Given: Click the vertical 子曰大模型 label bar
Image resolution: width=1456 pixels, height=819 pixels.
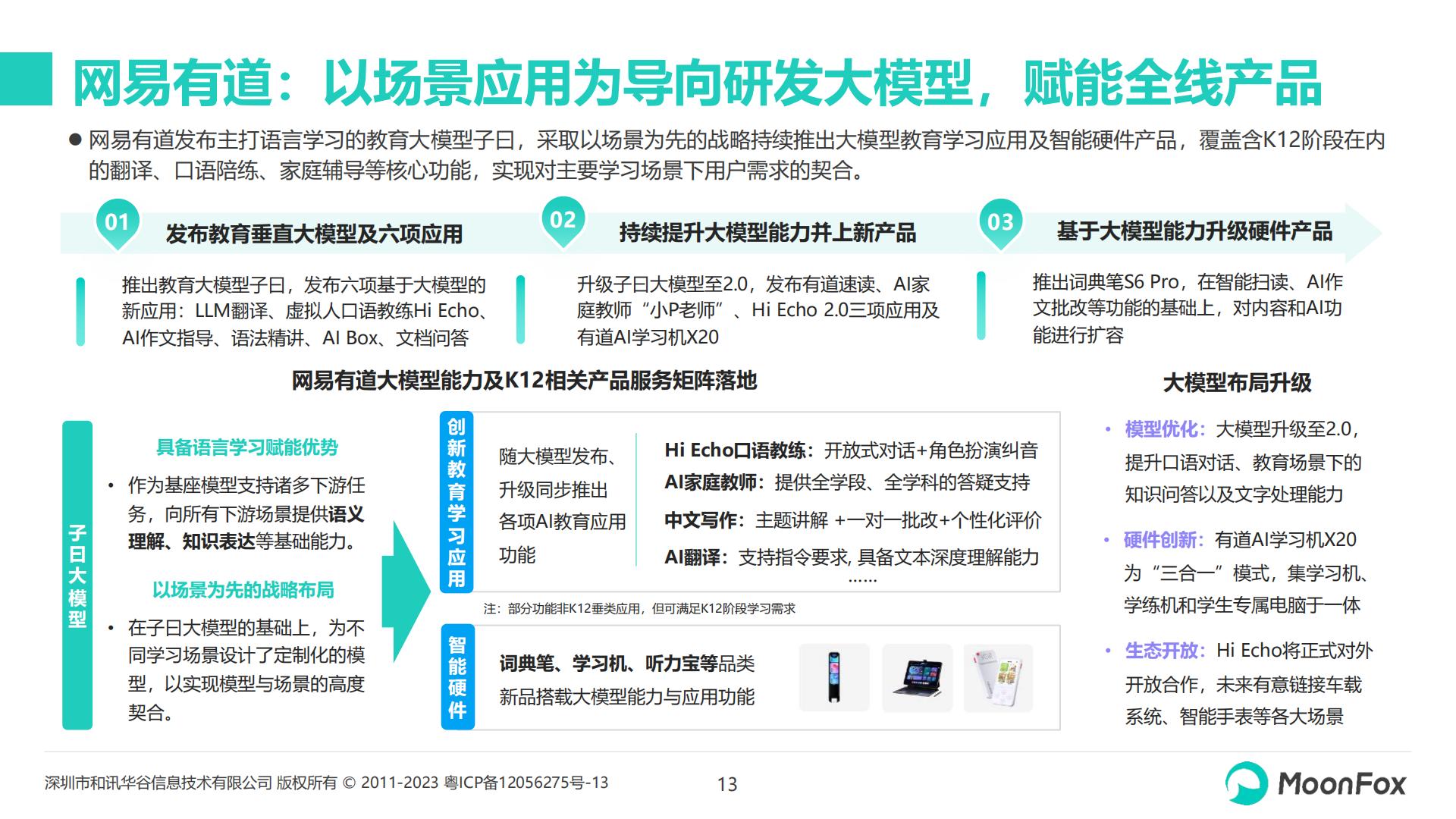Looking at the screenshot, I should pyautogui.click(x=77, y=575).
